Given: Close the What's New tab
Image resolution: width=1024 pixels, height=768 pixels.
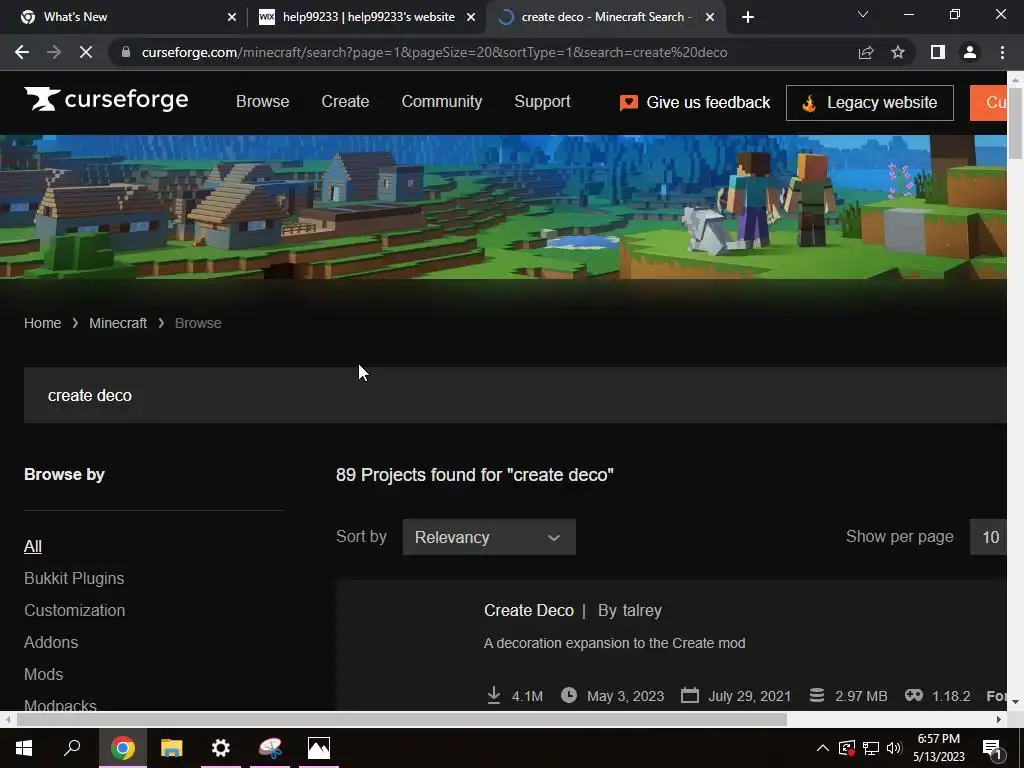Looking at the screenshot, I should (x=232, y=17).
